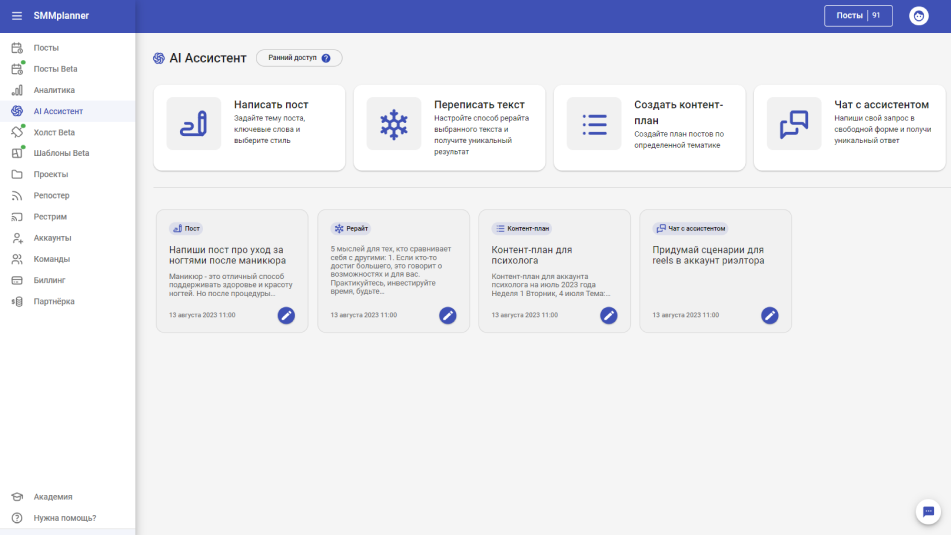Edit the nail care post with pencil icon
The image size is (951, 535).
tap(286, 315)
